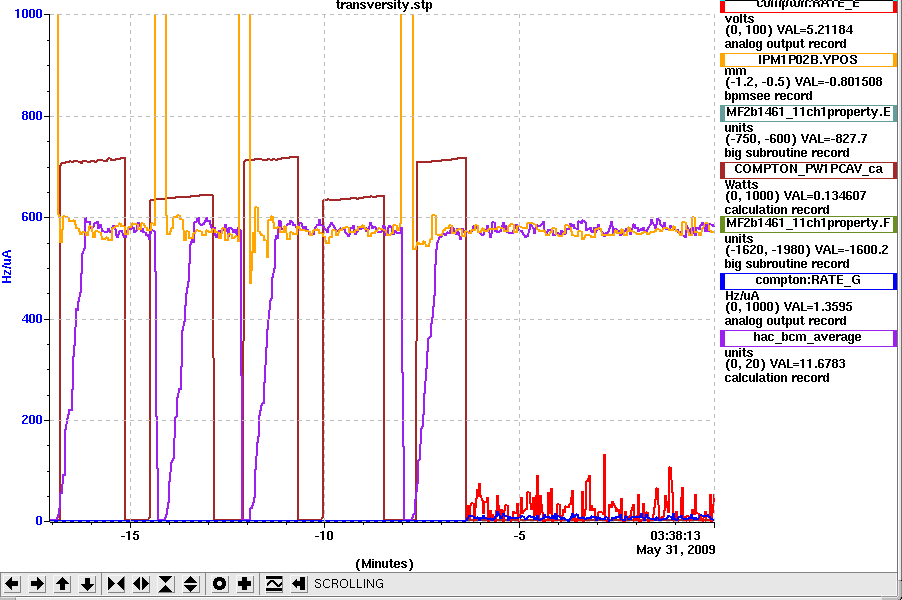Select the MF2b1461_11ch1property.F legend entry

(x=808, y=223)
